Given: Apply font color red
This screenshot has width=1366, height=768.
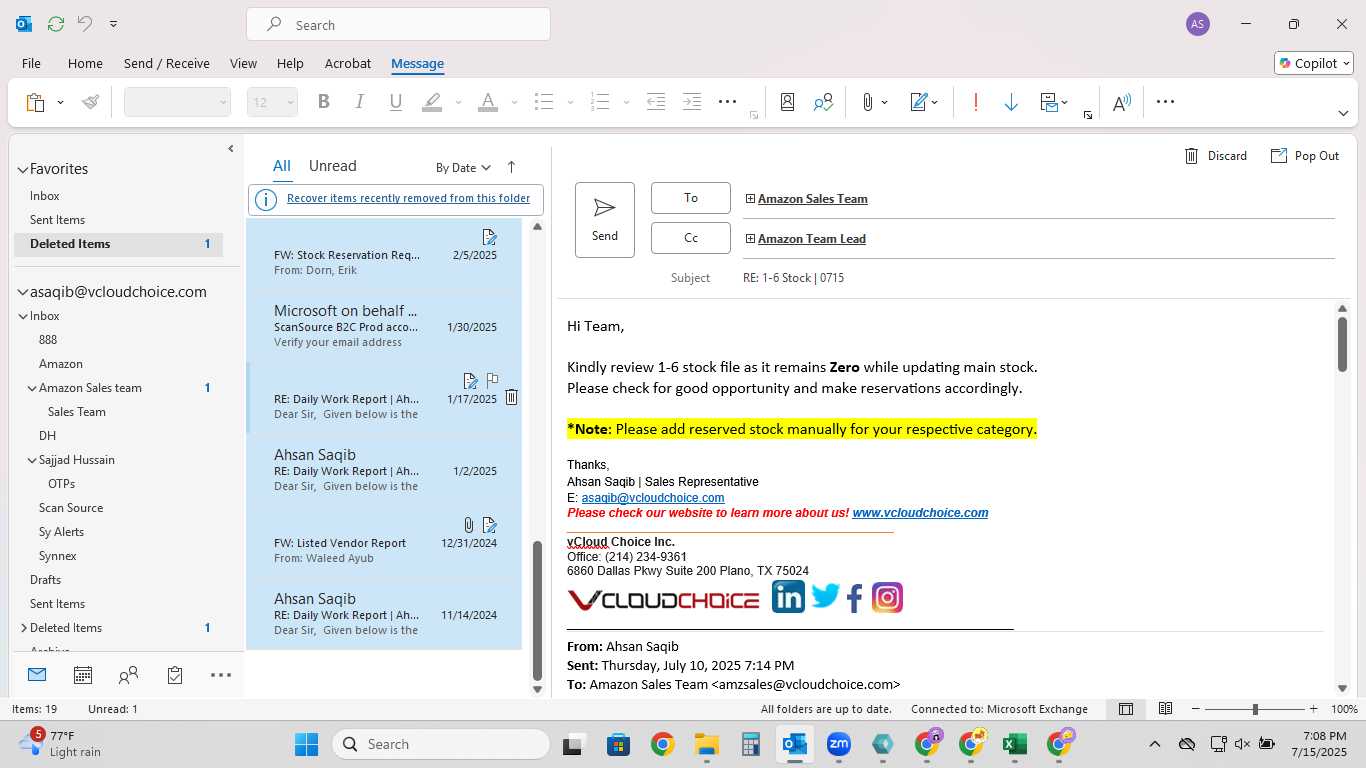Looking at the screenshot, I should point(487,102).
